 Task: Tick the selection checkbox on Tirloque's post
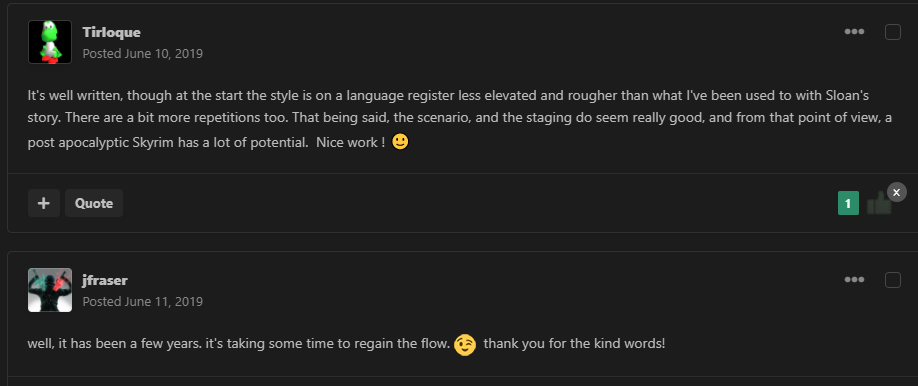[892, 32]
